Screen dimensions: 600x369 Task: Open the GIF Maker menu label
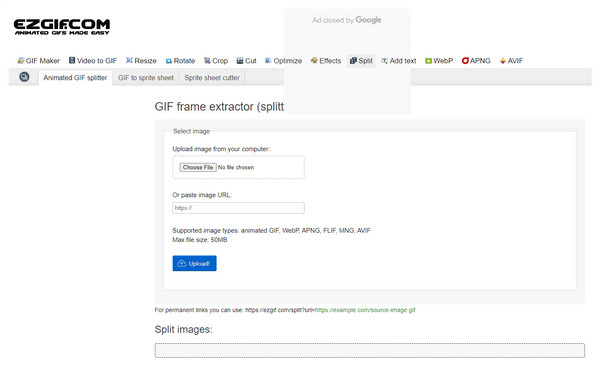[43, 61]
